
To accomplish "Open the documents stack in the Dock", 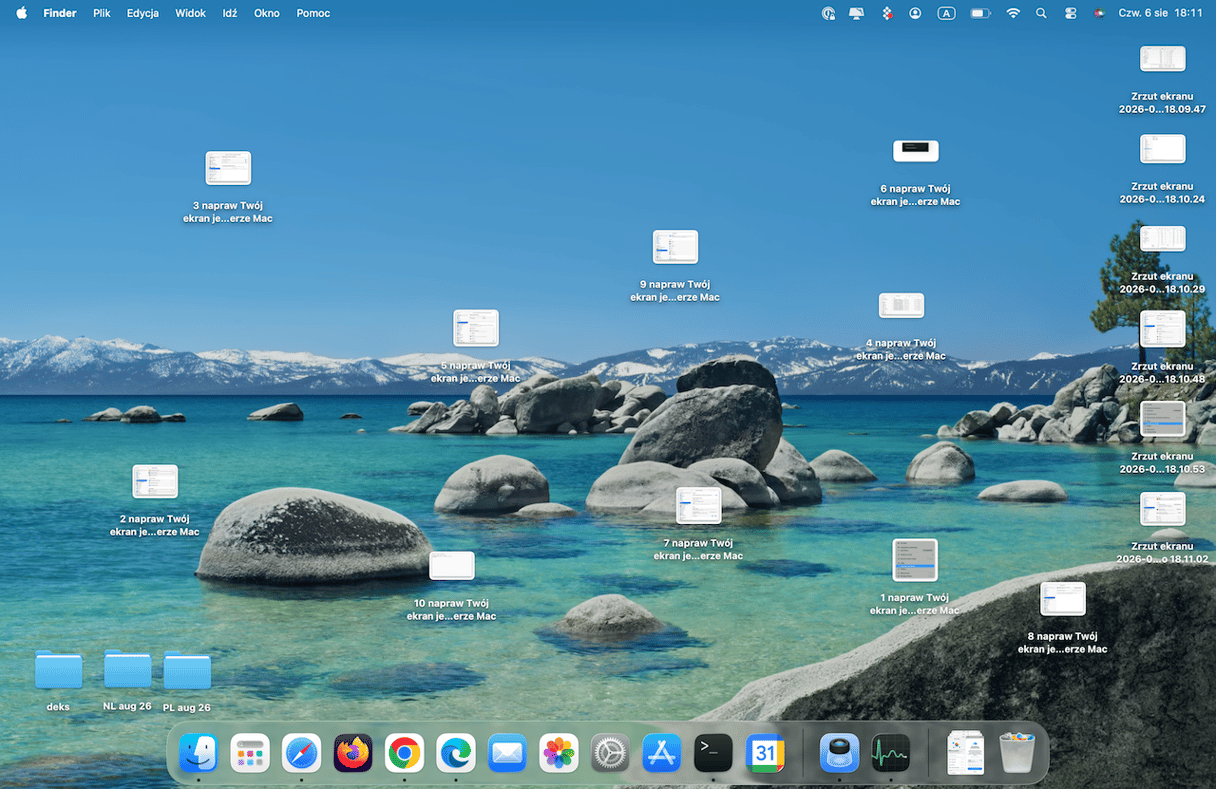I will 965,753.
